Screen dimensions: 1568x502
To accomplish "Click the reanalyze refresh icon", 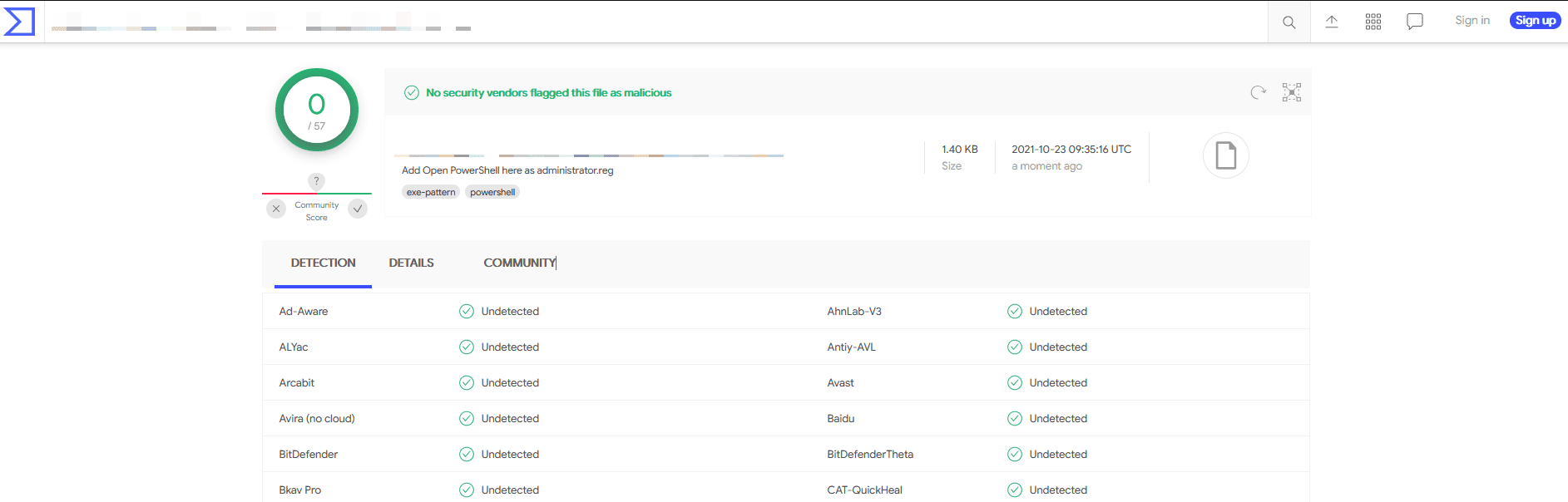I will [1258, 92].
